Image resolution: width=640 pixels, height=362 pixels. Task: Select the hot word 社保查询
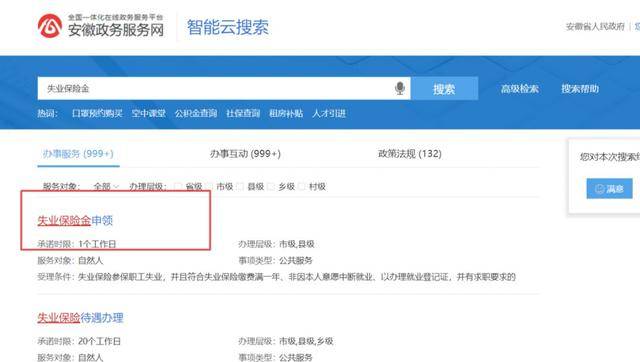pyautogui.click(x=243, y=113)
